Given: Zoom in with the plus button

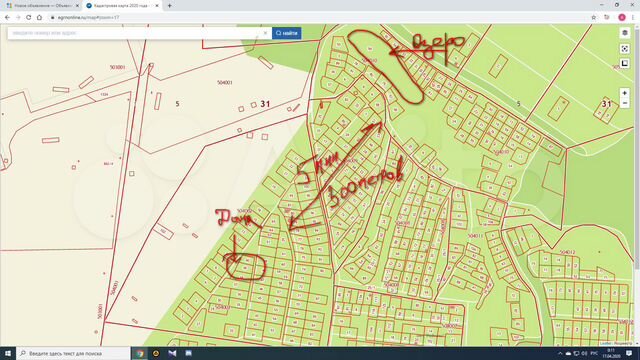Looking at the screenshot, I should [x=624, y=93].
